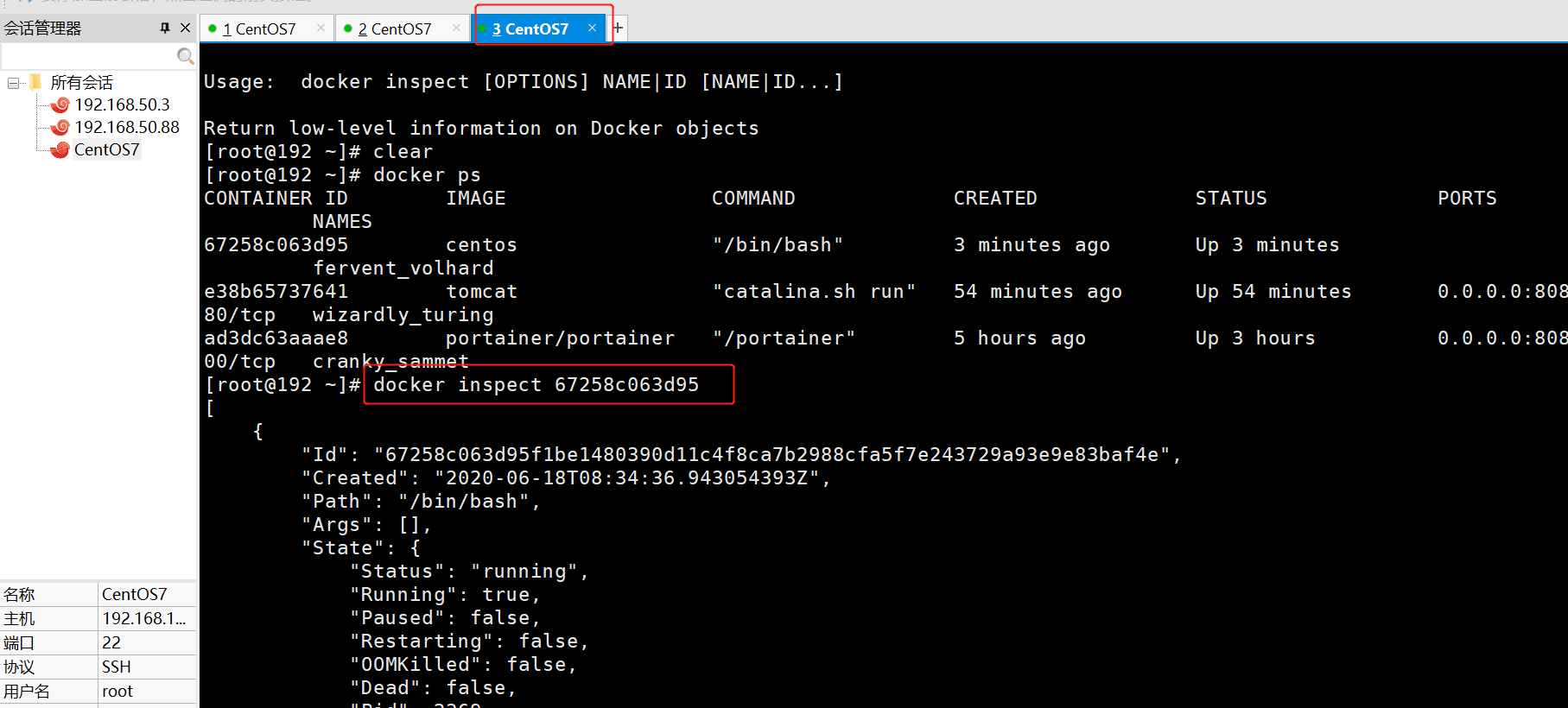Viewport: 1568px width, 708px height.
Task: Open session 192.168.50.88
Action: pyautogui.click(x=127, y=127)
